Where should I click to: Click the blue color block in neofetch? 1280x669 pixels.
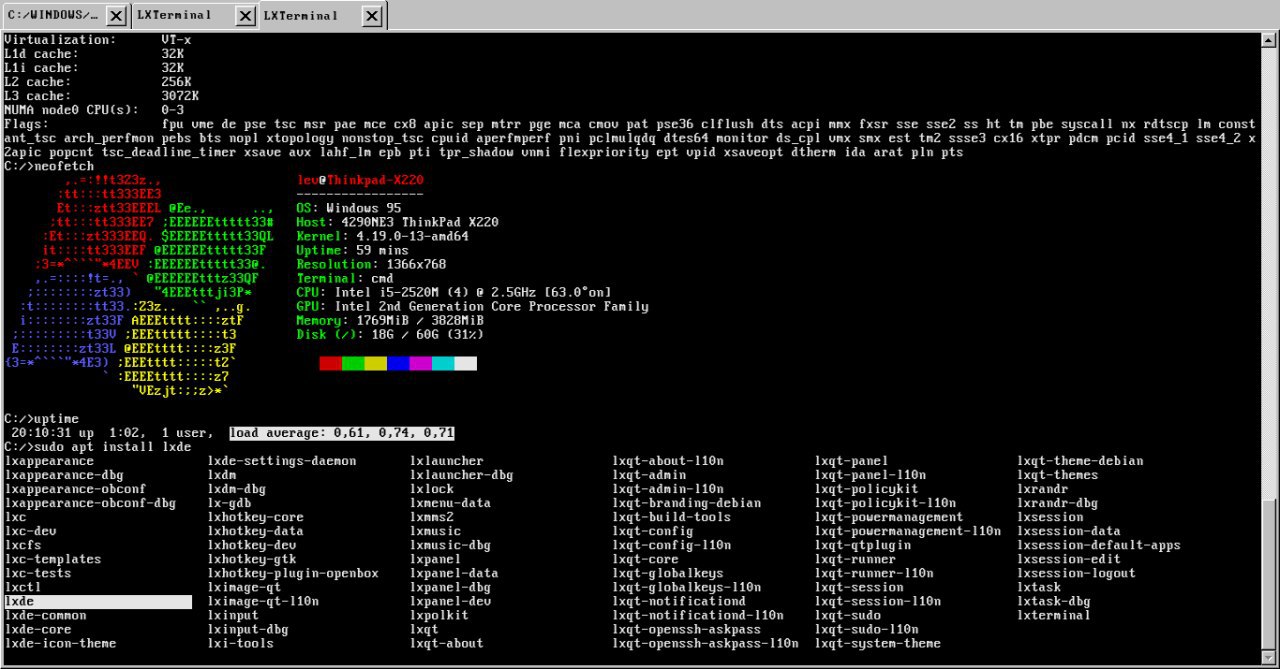tap(398, 363)
